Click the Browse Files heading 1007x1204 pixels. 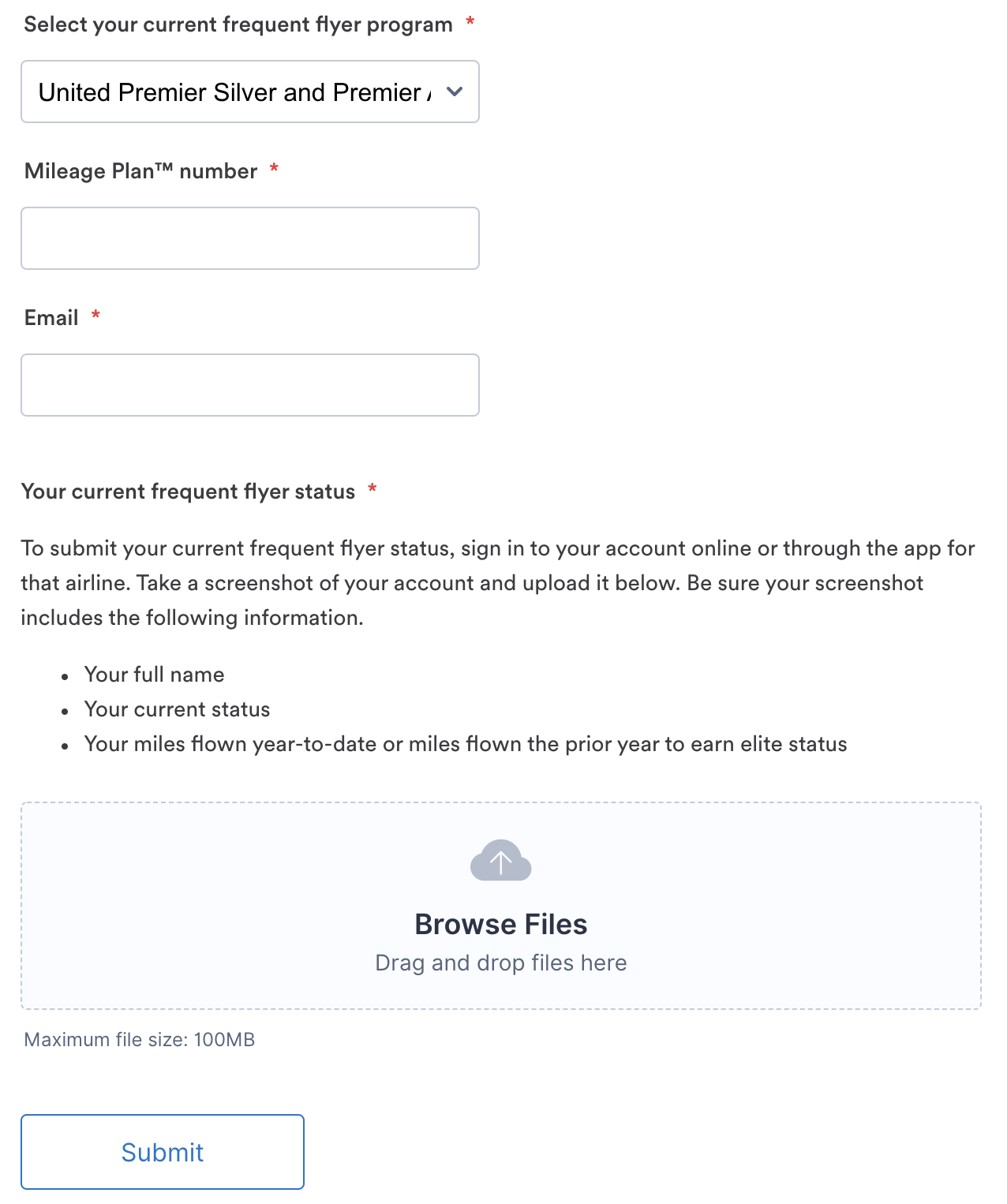coord(500,924)
